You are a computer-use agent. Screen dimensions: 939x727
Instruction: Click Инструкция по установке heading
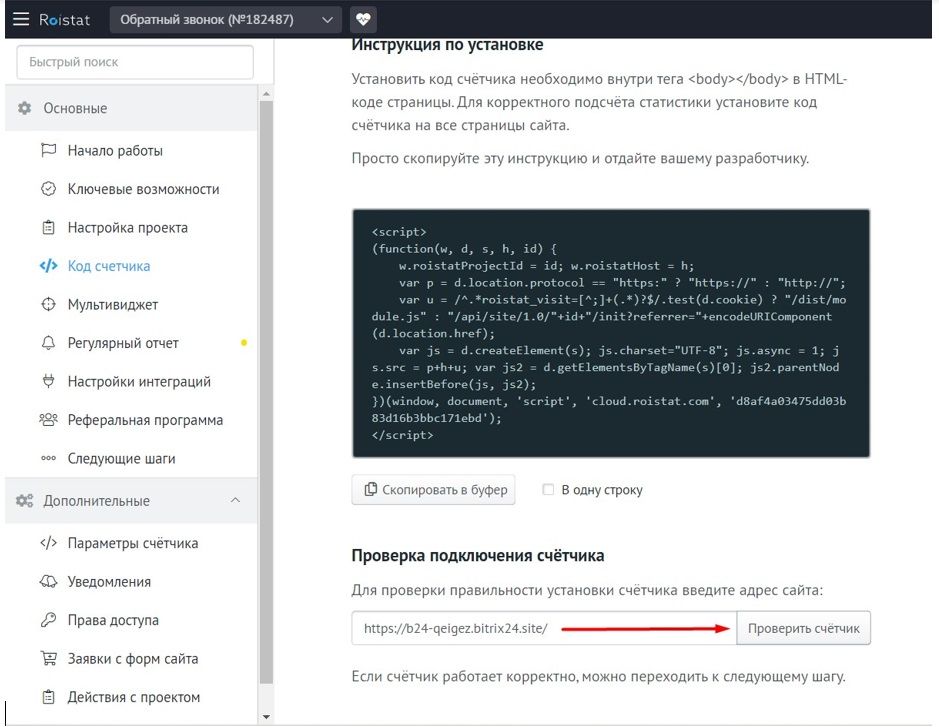click(447, 44)
